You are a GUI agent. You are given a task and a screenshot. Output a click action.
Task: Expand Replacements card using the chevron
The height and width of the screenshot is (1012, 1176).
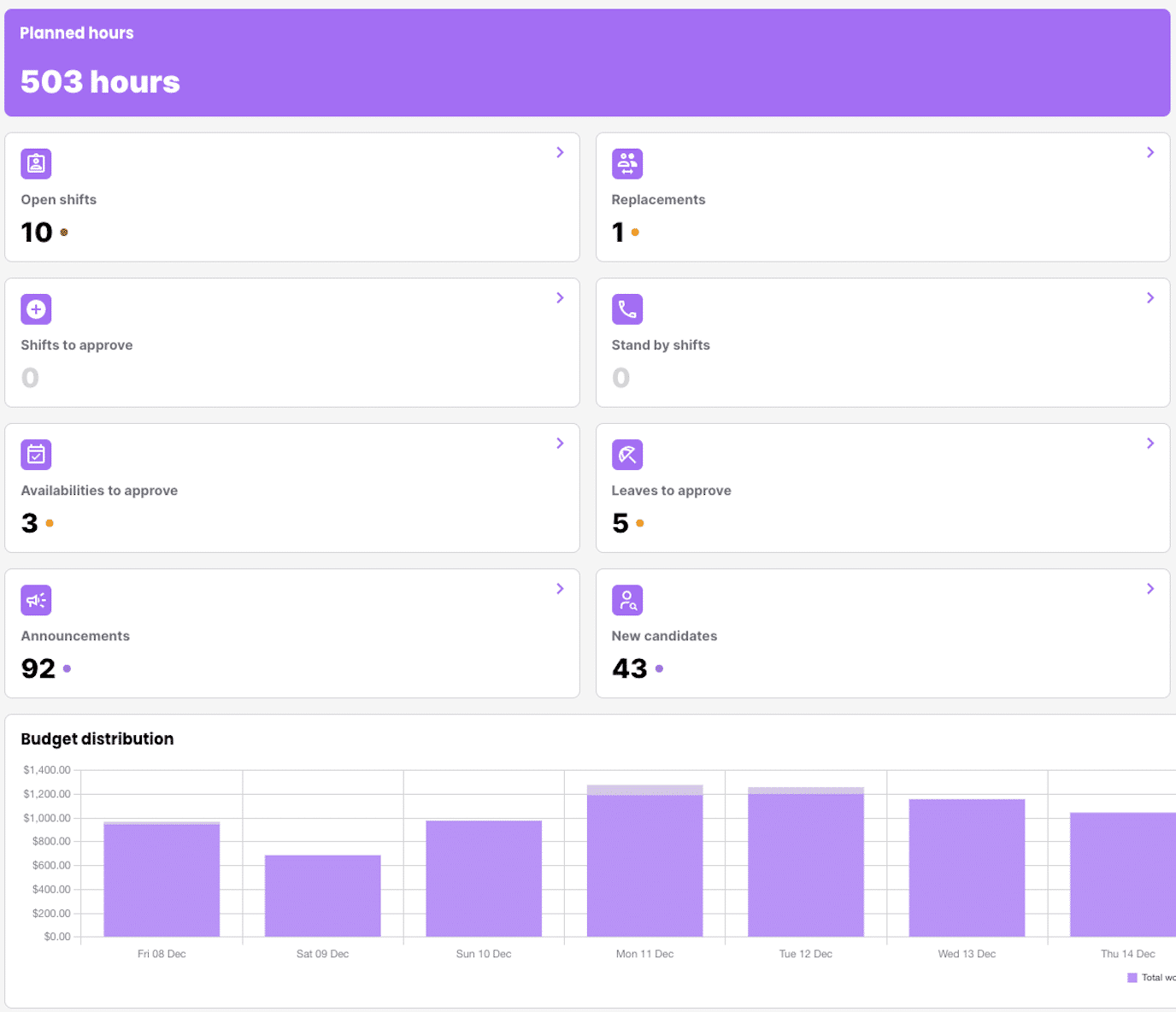coord(1150,152)
